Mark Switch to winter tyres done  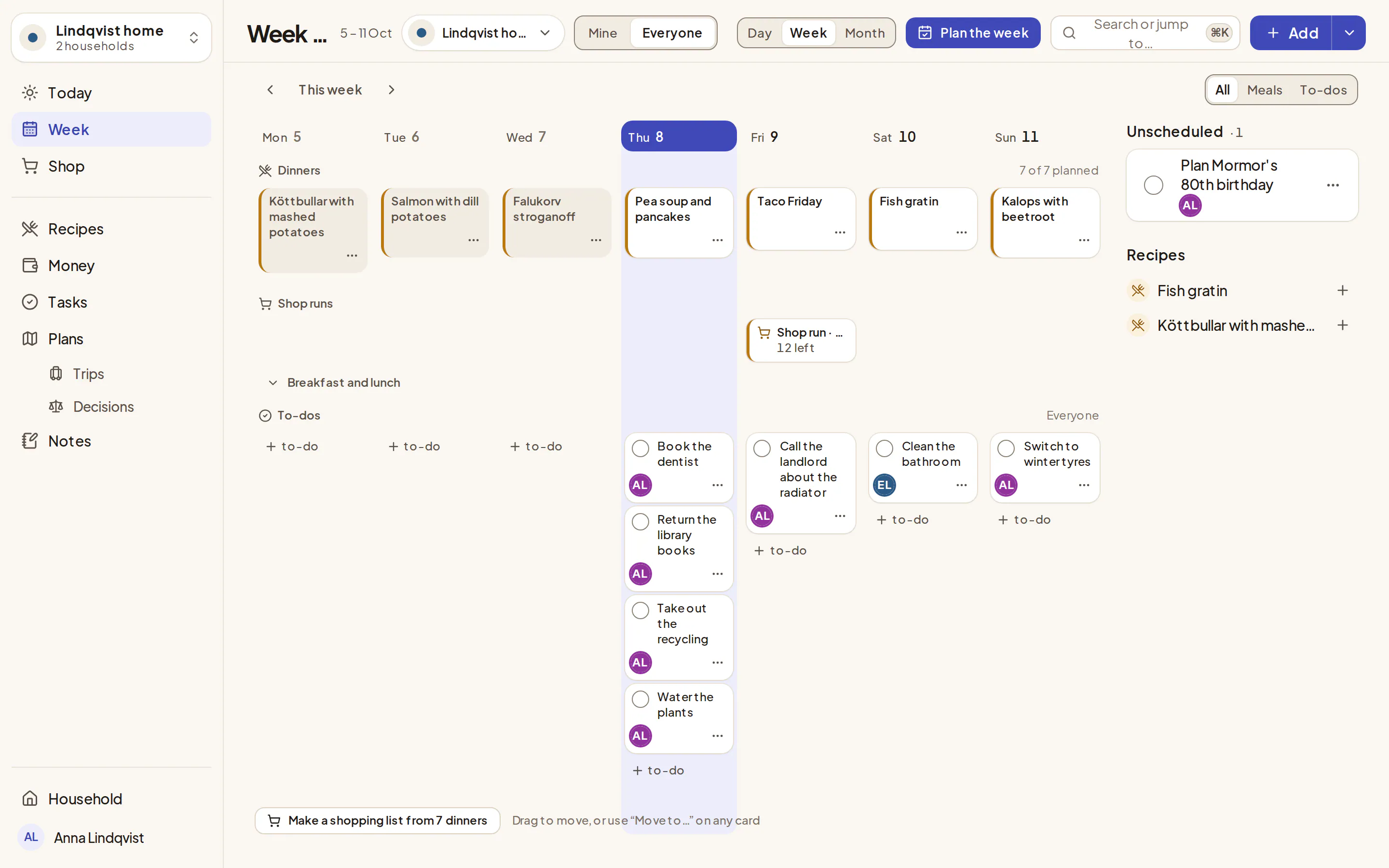[x=1006, y=448]
